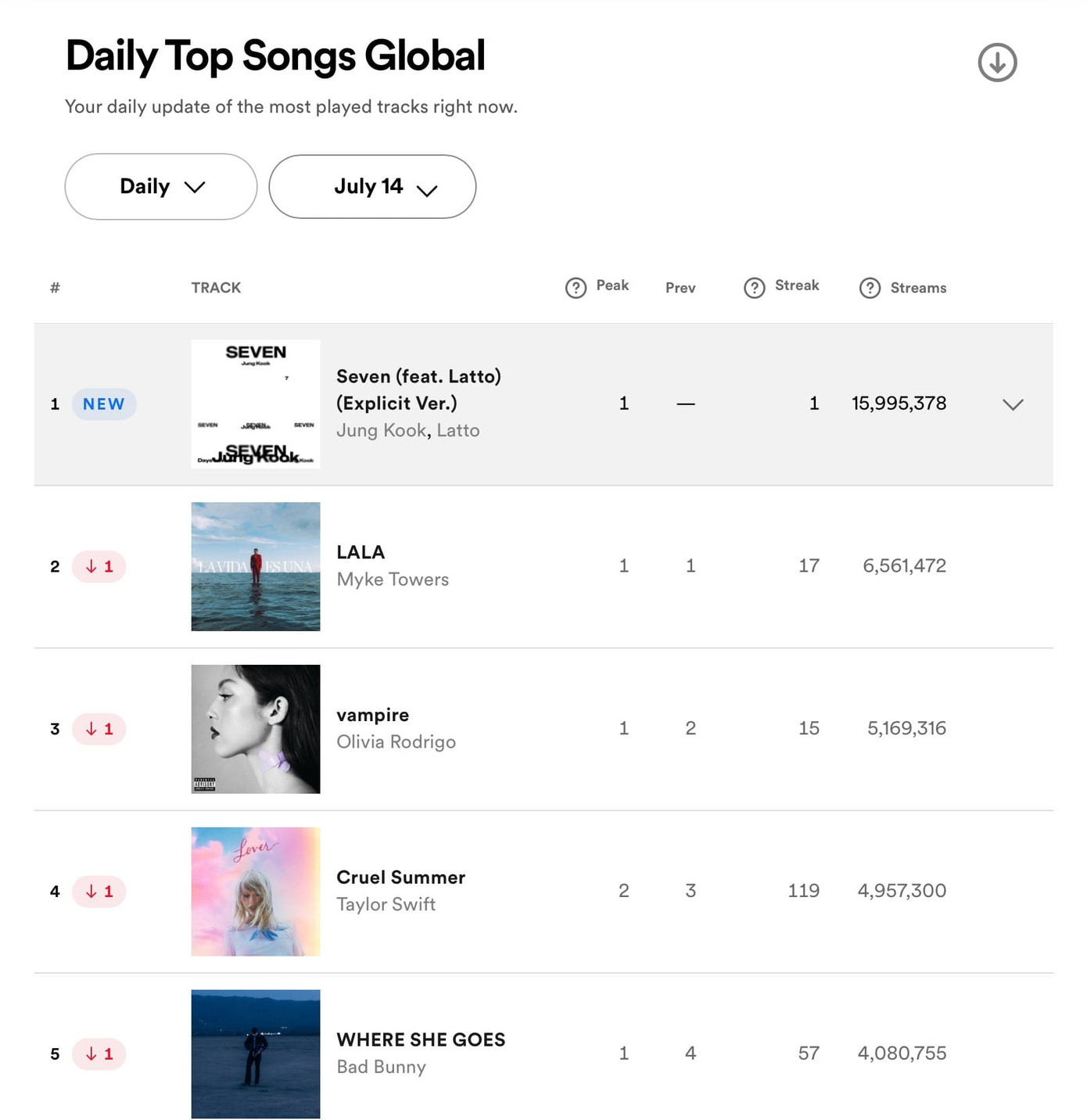Open the Taylor Swift artist link

point(386,905)
